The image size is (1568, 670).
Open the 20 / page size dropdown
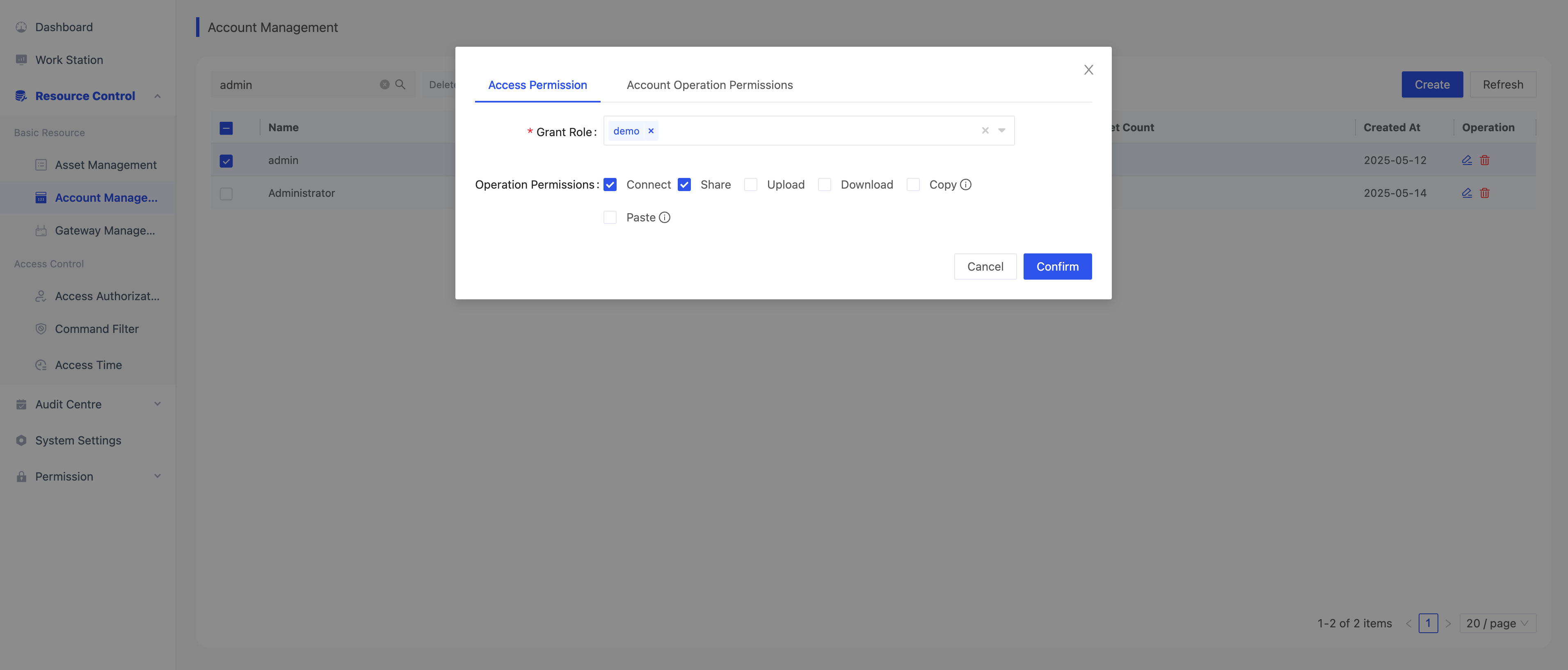click(1497, 623)
